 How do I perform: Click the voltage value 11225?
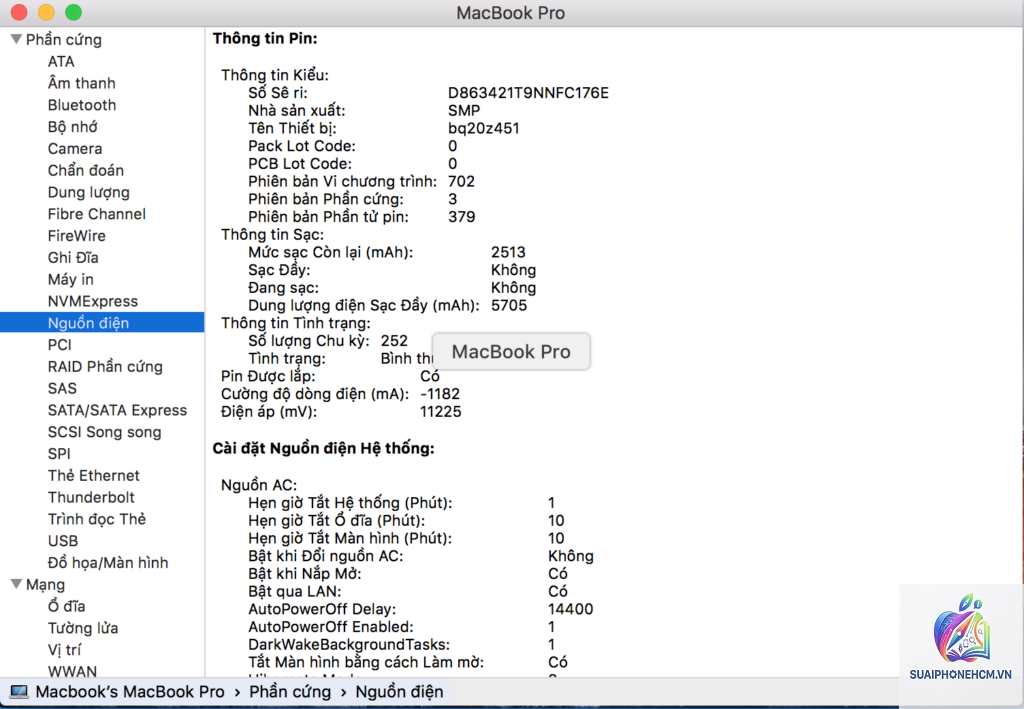coord(440,411)
